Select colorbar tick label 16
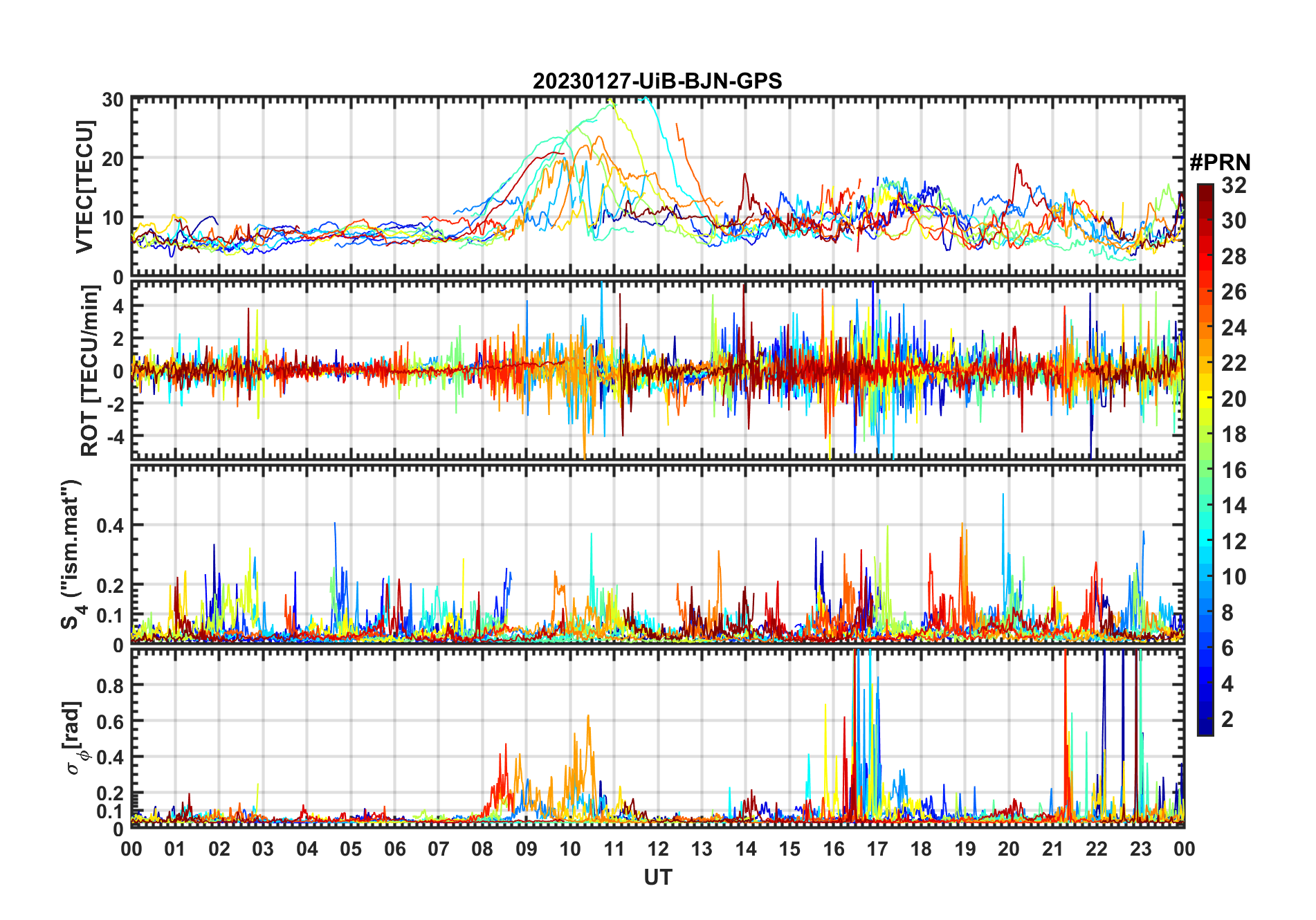The height and width of the screenshot is (920, 1316). pyautogui.click(x=1234, y=470)
